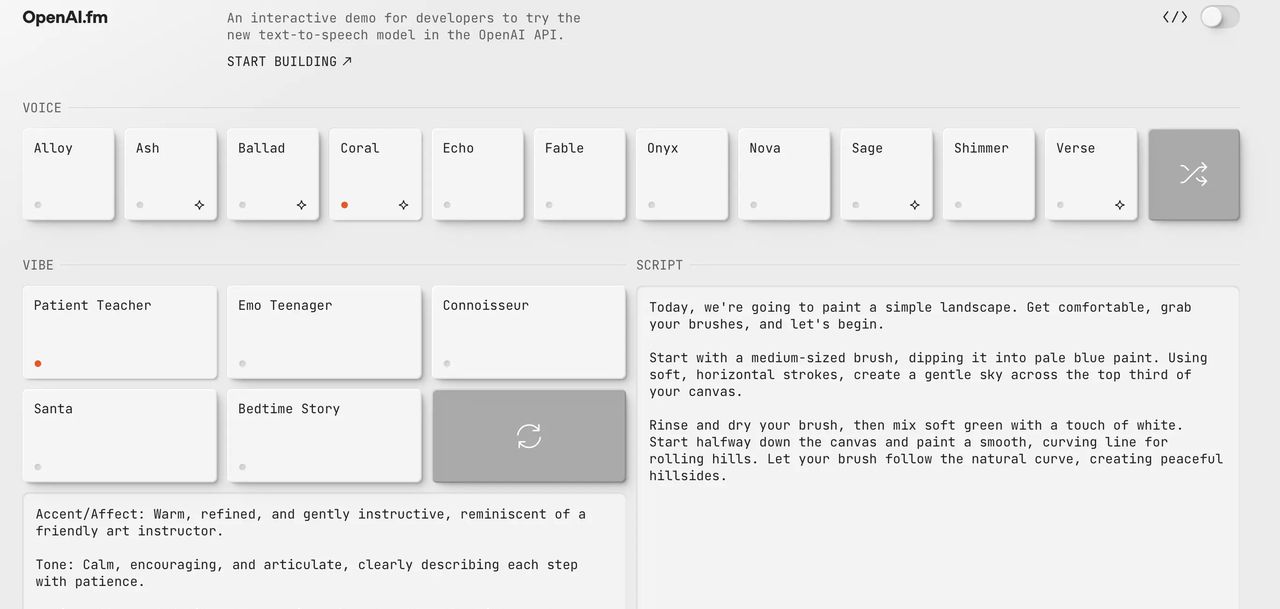Select the Connoisseur vibe
Viewport: 1280px width, 609px height.
[x=528, y=332]
